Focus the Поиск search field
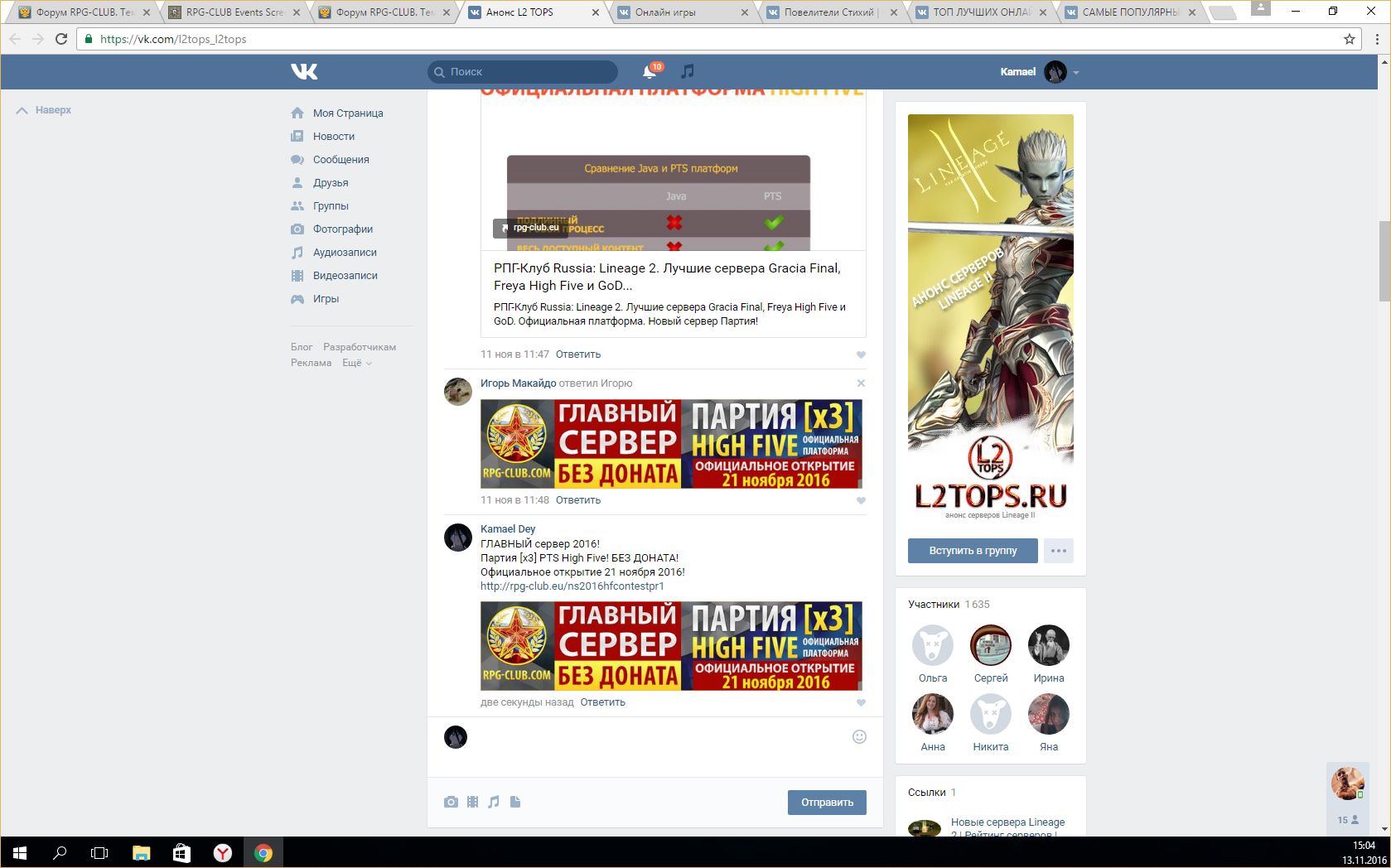 point(523,72)
